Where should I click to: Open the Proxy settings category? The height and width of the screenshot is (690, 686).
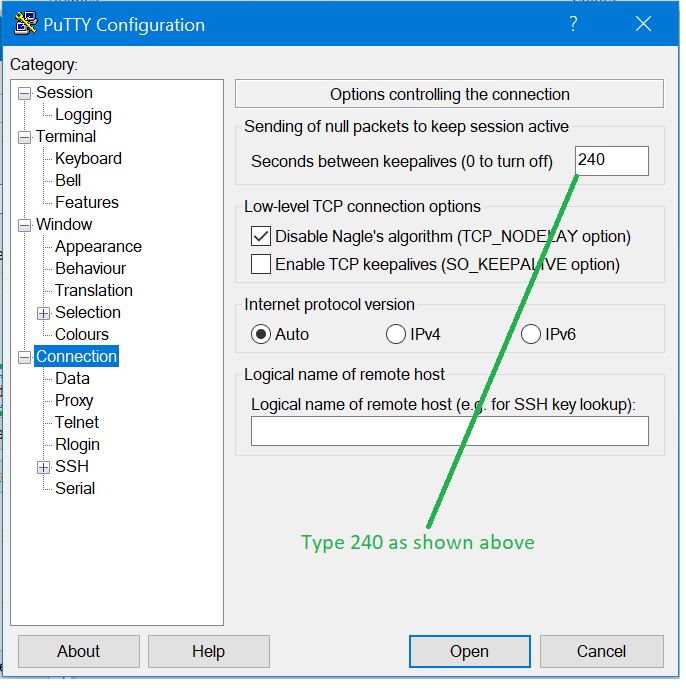pyautogui.click(x=74, y=400)
